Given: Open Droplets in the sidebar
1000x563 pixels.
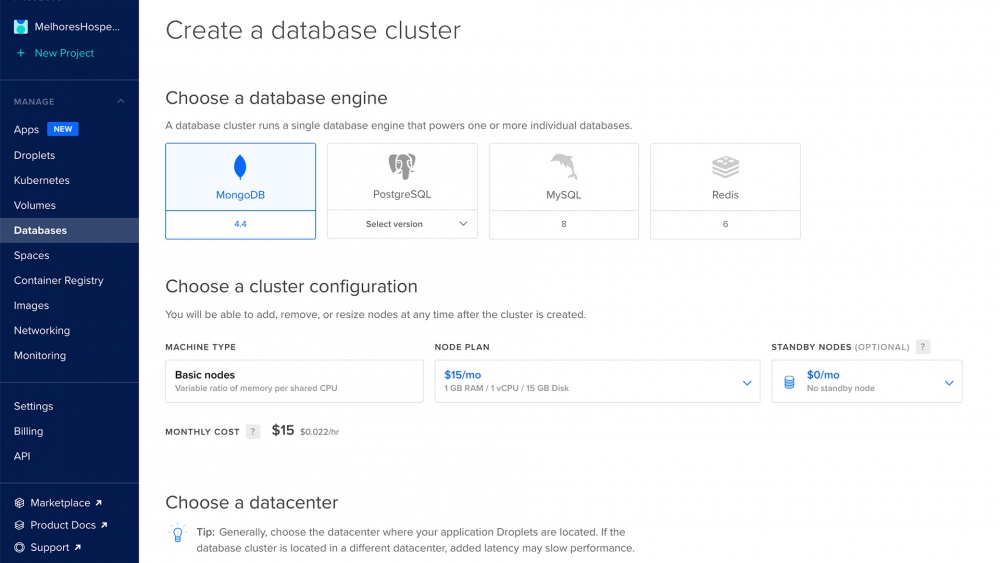Looking at the screenshot, I should coord(35,155).
